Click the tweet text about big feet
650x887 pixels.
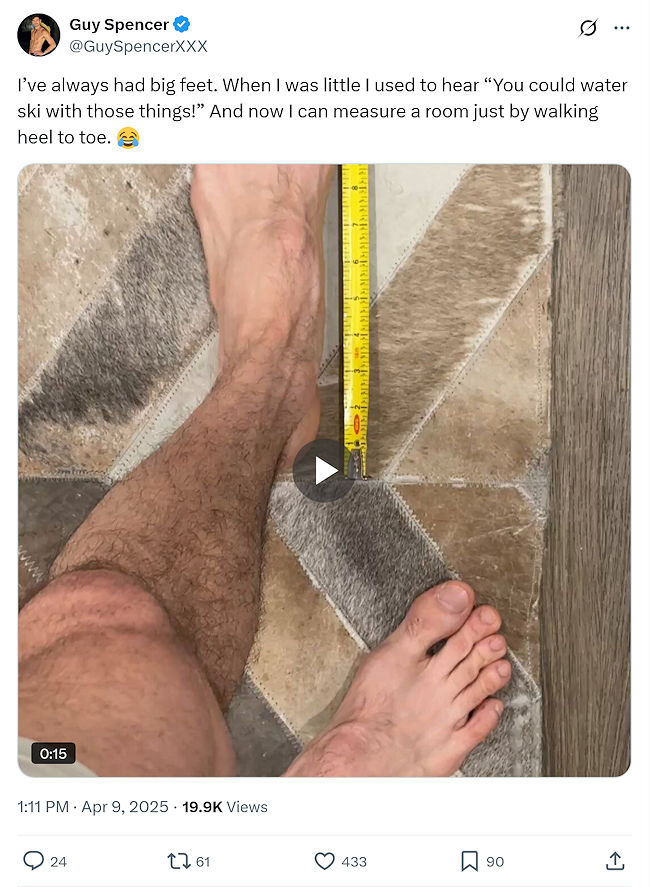point(322,111)
